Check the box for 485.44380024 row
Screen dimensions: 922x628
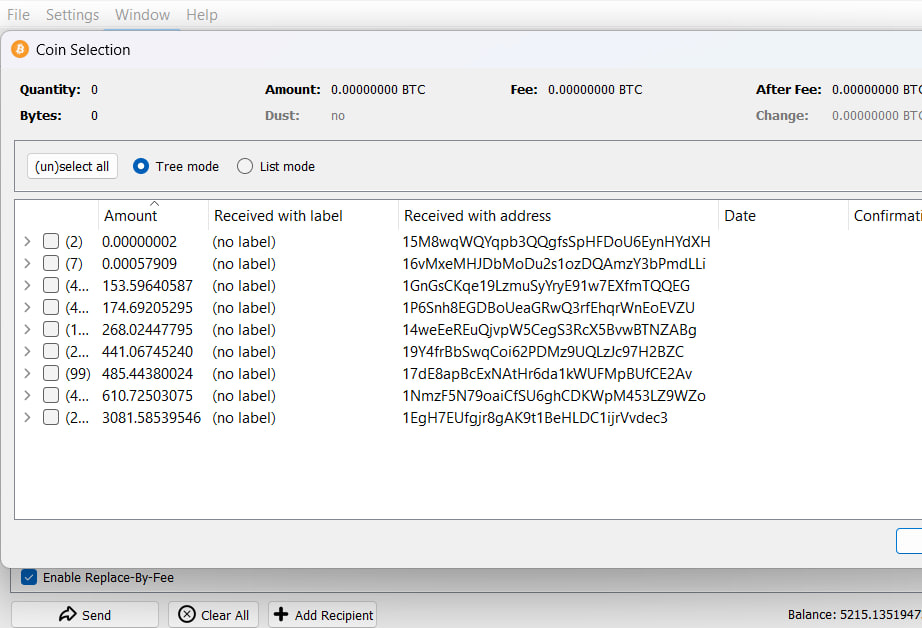click(51, 373)
